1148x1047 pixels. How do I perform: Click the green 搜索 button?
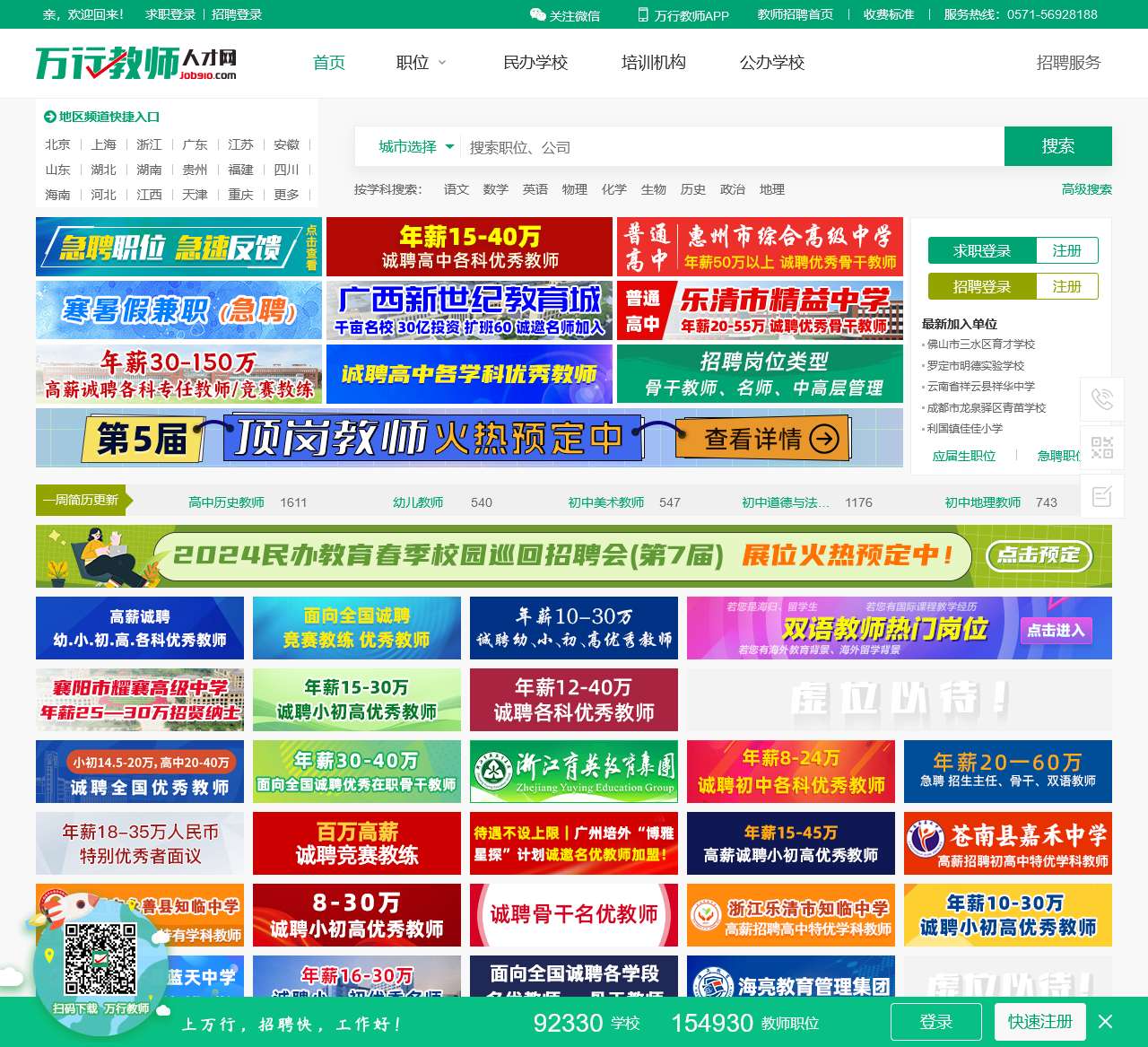1058,146
